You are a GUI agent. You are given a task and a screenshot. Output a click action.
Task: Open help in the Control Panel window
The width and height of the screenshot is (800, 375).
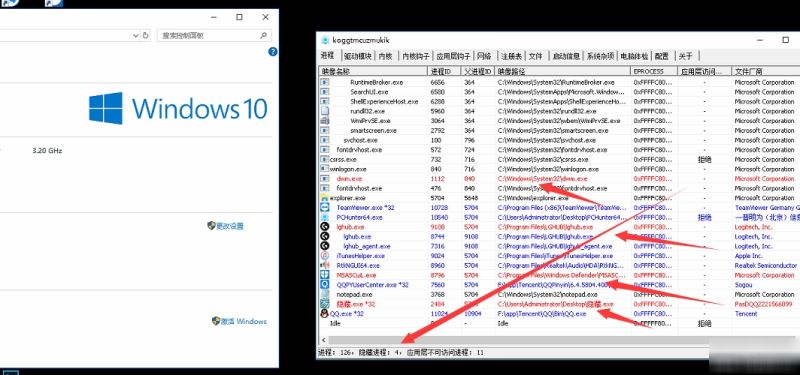pyautogui.click(x=273, y=52)
